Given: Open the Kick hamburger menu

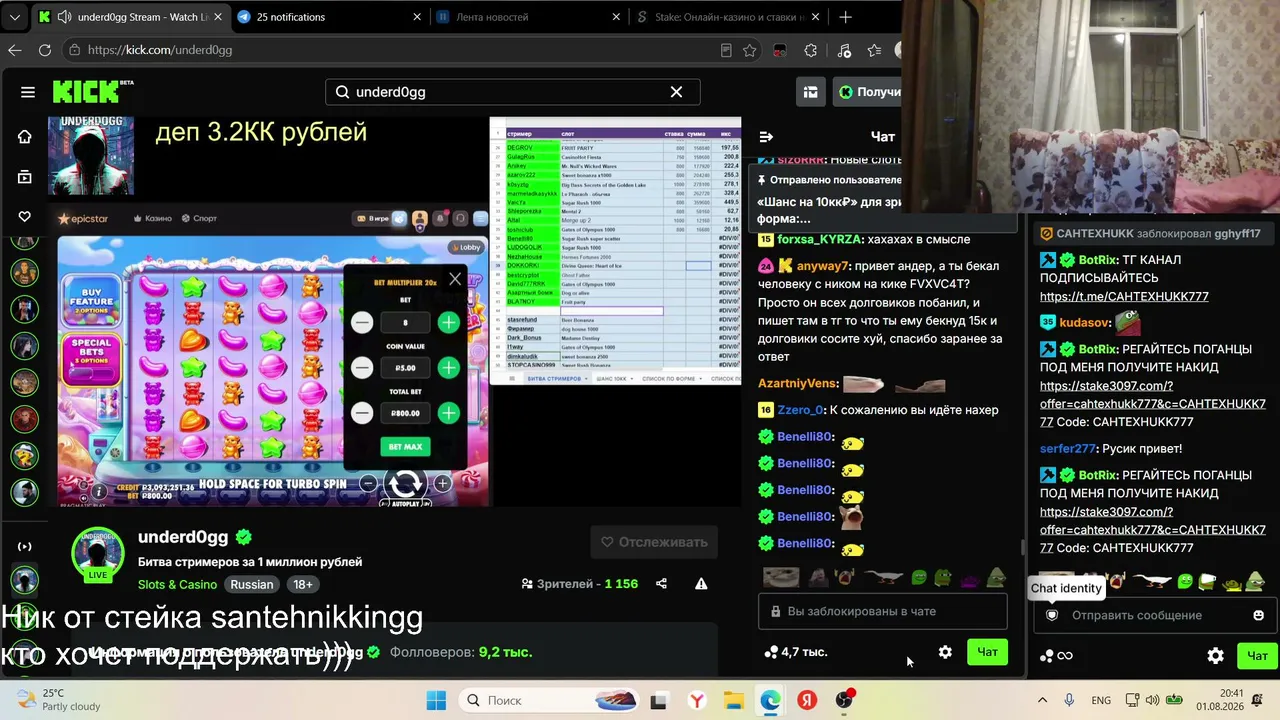Looking at the screenshot, I should tap(28, 92).
